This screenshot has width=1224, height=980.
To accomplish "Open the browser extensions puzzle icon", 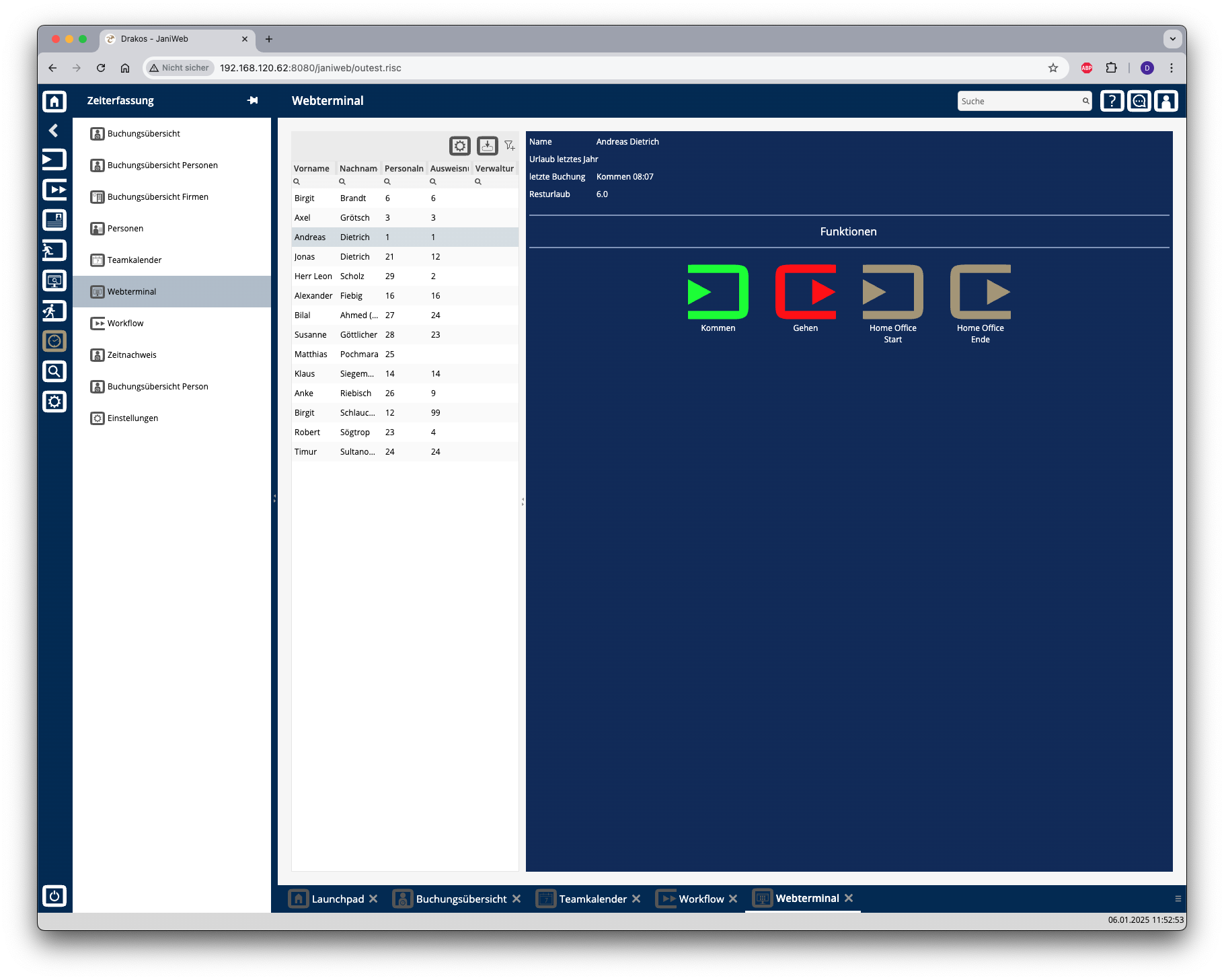I will tap(1111, 68).
